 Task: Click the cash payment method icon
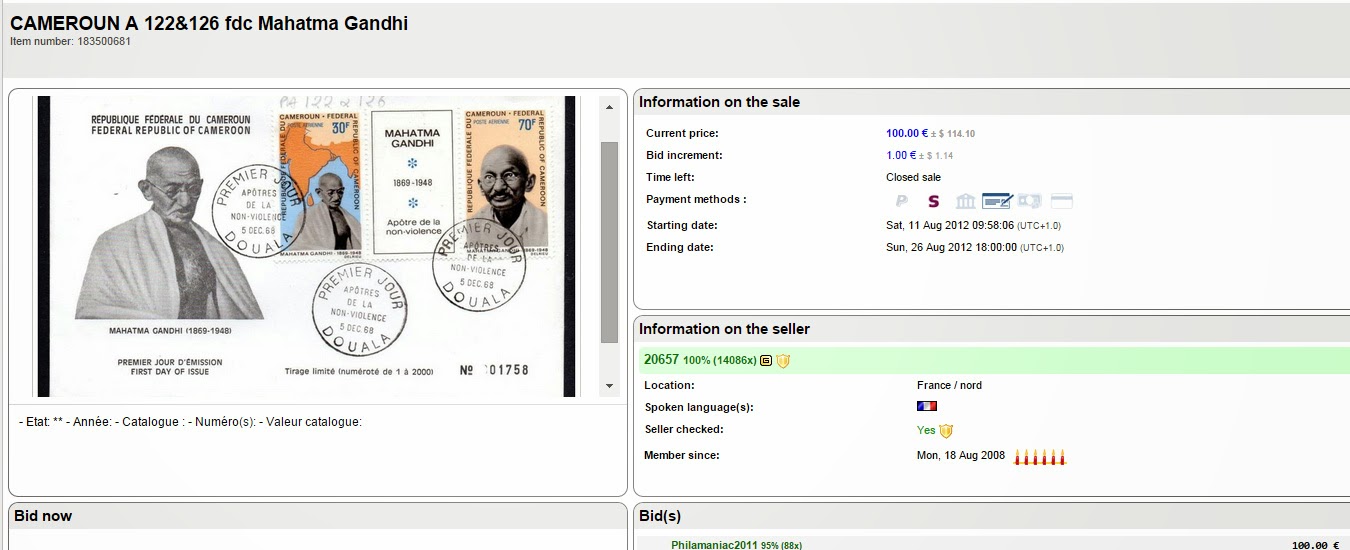[x=1030, y=201]
